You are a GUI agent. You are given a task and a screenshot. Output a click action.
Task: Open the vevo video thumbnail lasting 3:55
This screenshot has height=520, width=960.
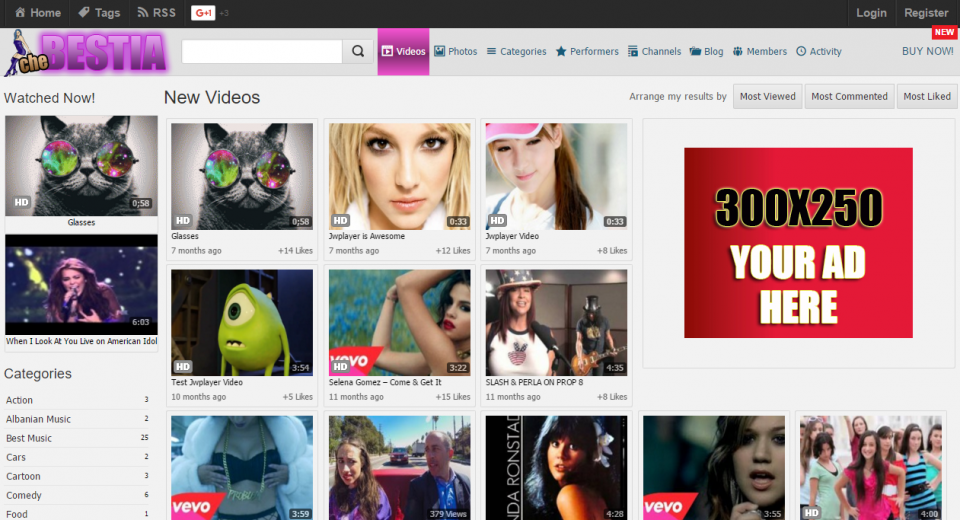point(714,468)
